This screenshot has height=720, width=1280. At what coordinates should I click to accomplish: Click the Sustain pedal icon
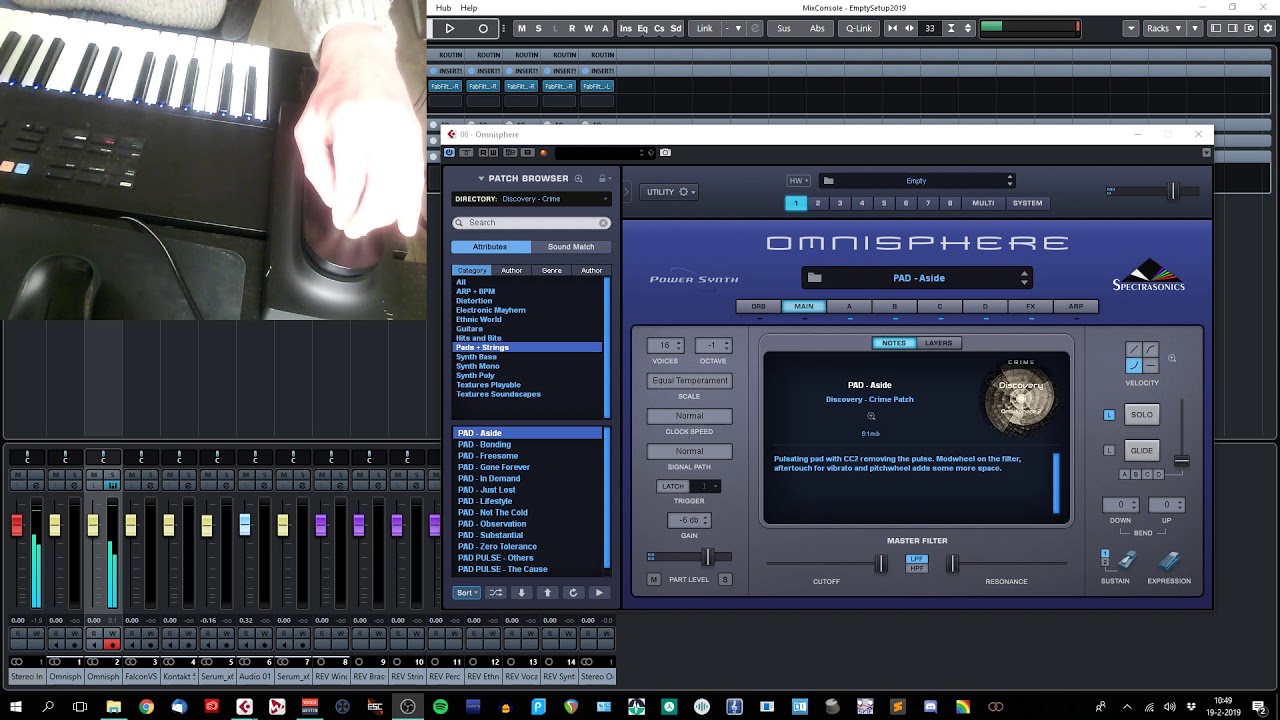1125,561
